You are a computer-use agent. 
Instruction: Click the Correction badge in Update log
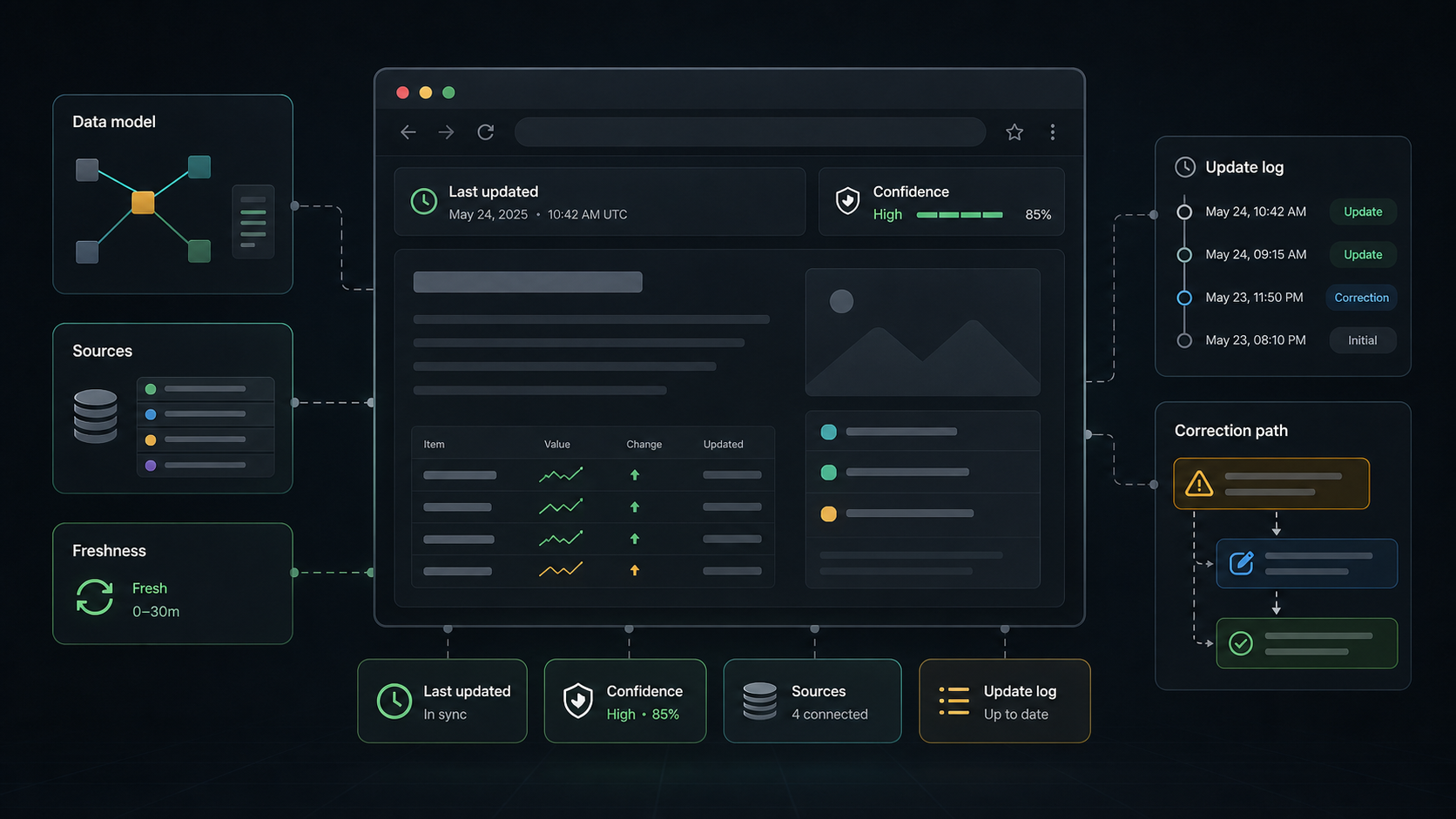(1361, 298)
